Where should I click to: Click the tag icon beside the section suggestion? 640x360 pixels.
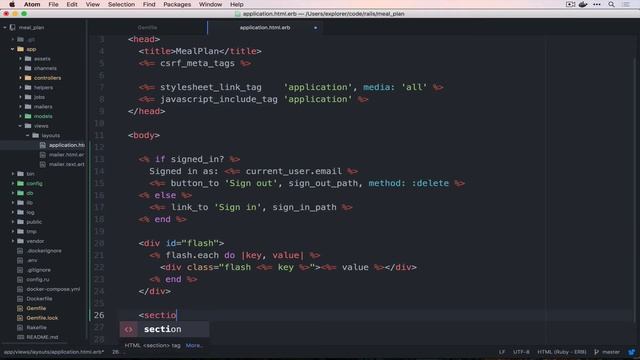[x=129, y=329]
